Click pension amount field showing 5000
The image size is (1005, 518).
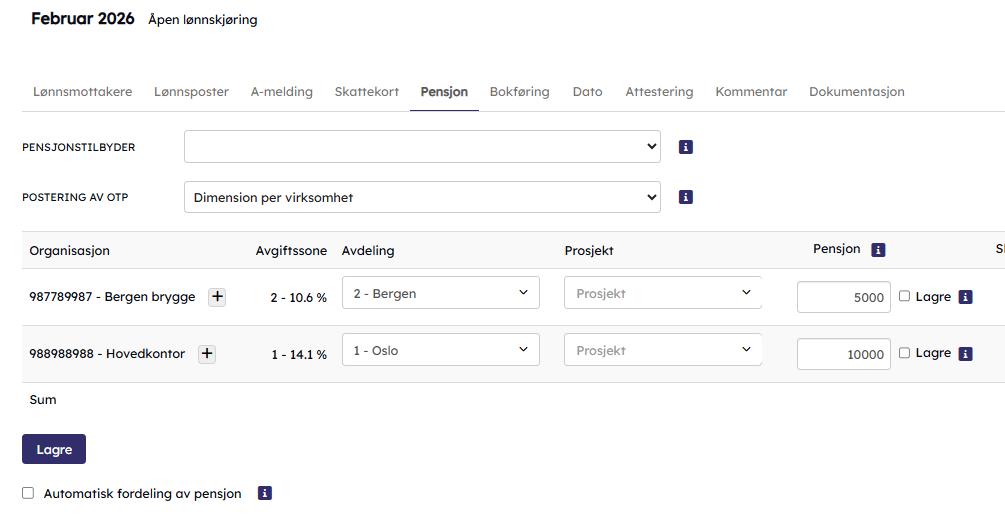[x=843, y=297]
